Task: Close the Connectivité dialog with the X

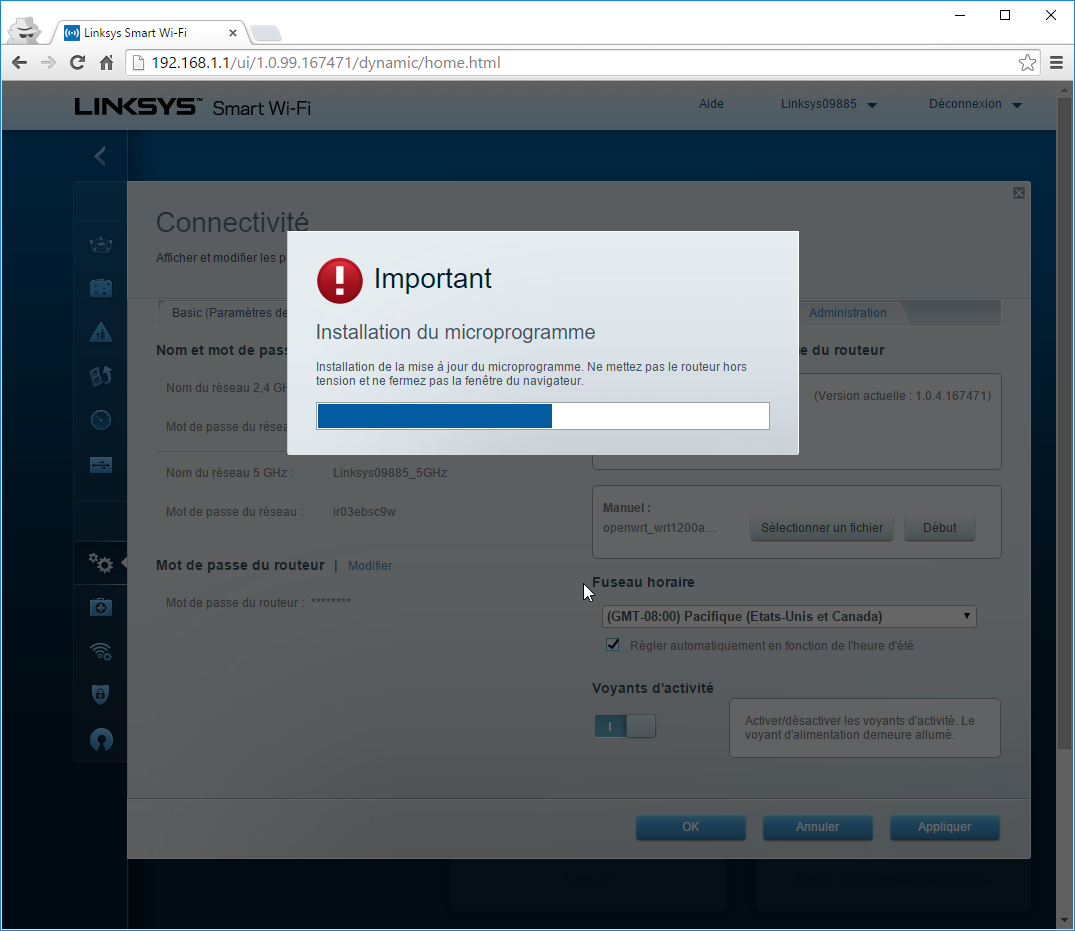Action: pyautogui.click(x=1018, y=193)
